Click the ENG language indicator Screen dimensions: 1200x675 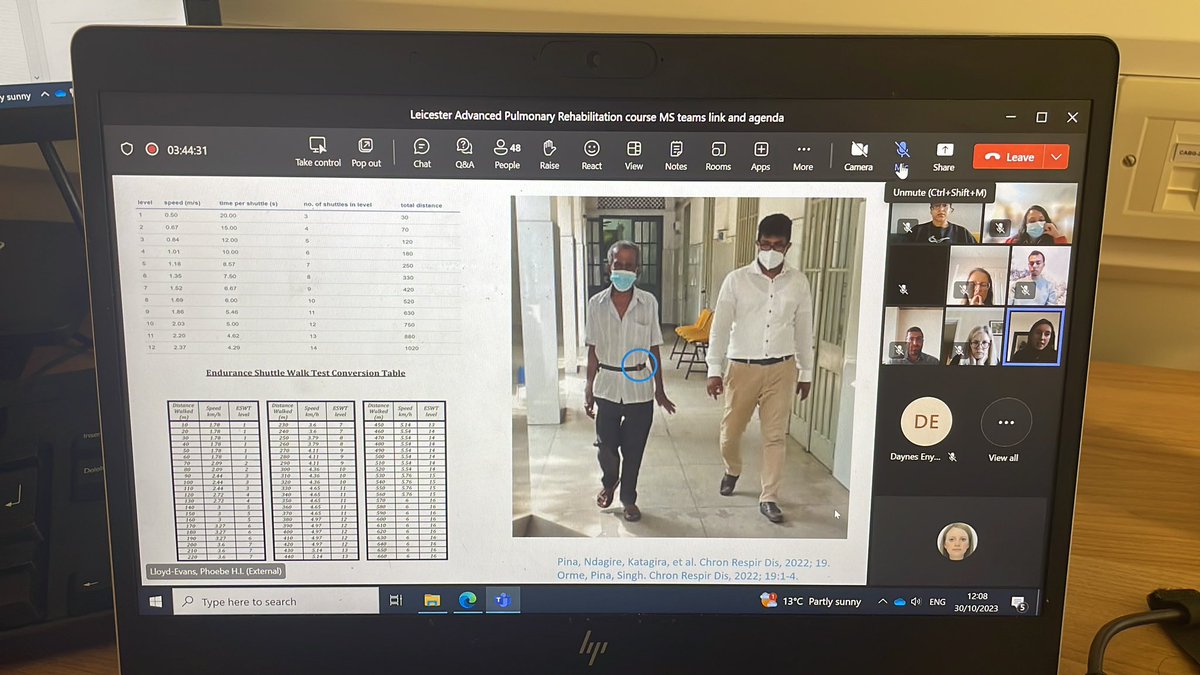(x=938, y=603)
